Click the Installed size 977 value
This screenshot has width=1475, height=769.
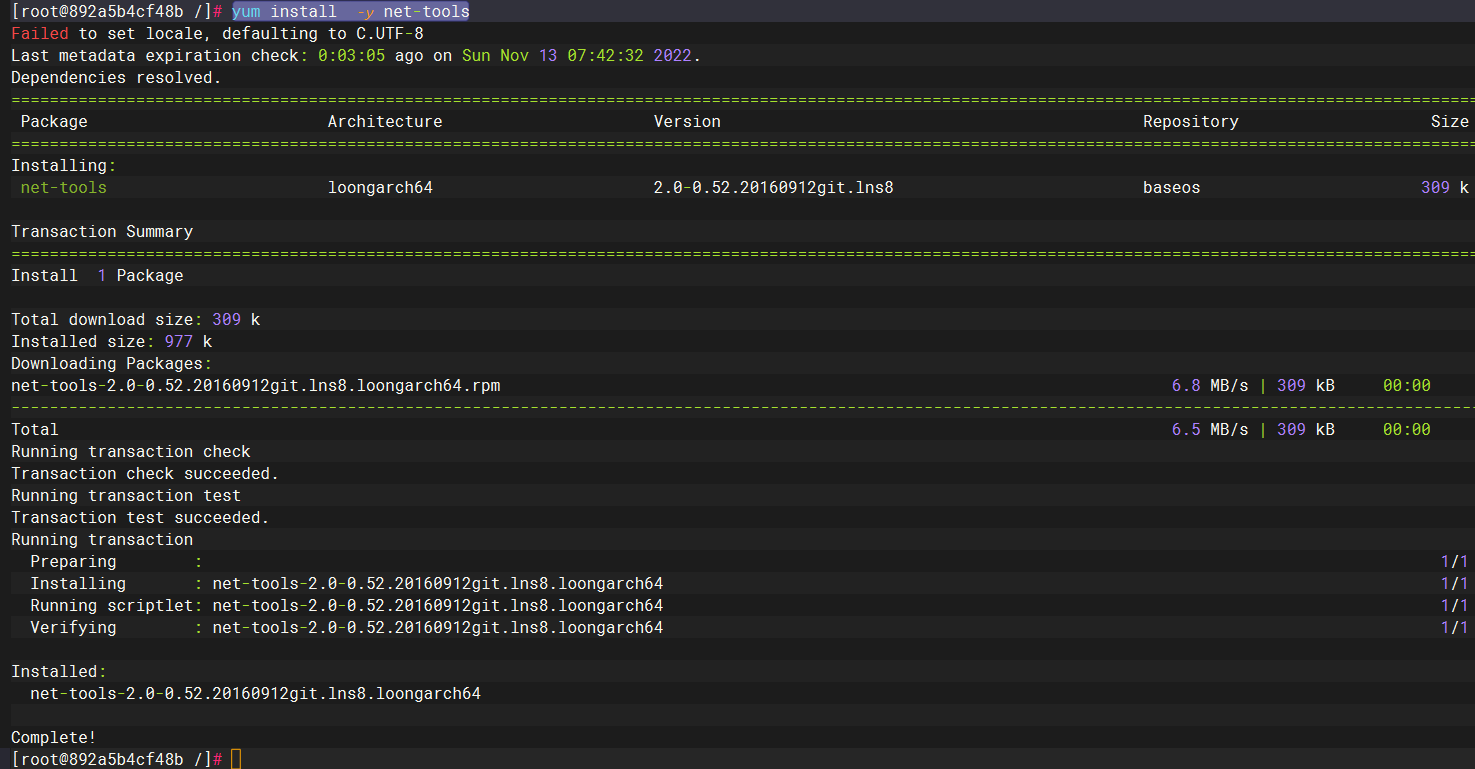click(179, 341)
